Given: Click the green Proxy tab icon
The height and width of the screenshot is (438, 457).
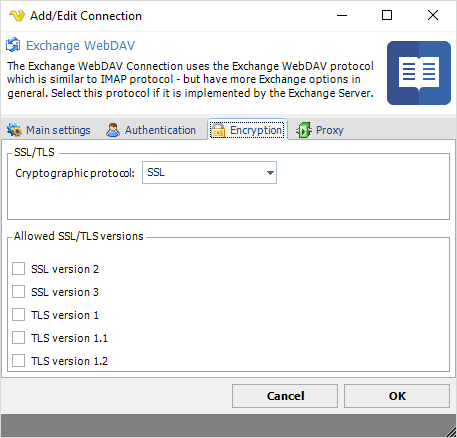Looking at the screenshot, I should [304, 130].
